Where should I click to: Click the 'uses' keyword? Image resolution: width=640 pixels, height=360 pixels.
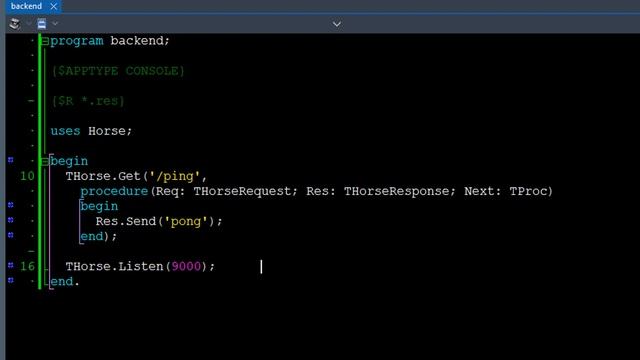point(65,131)
